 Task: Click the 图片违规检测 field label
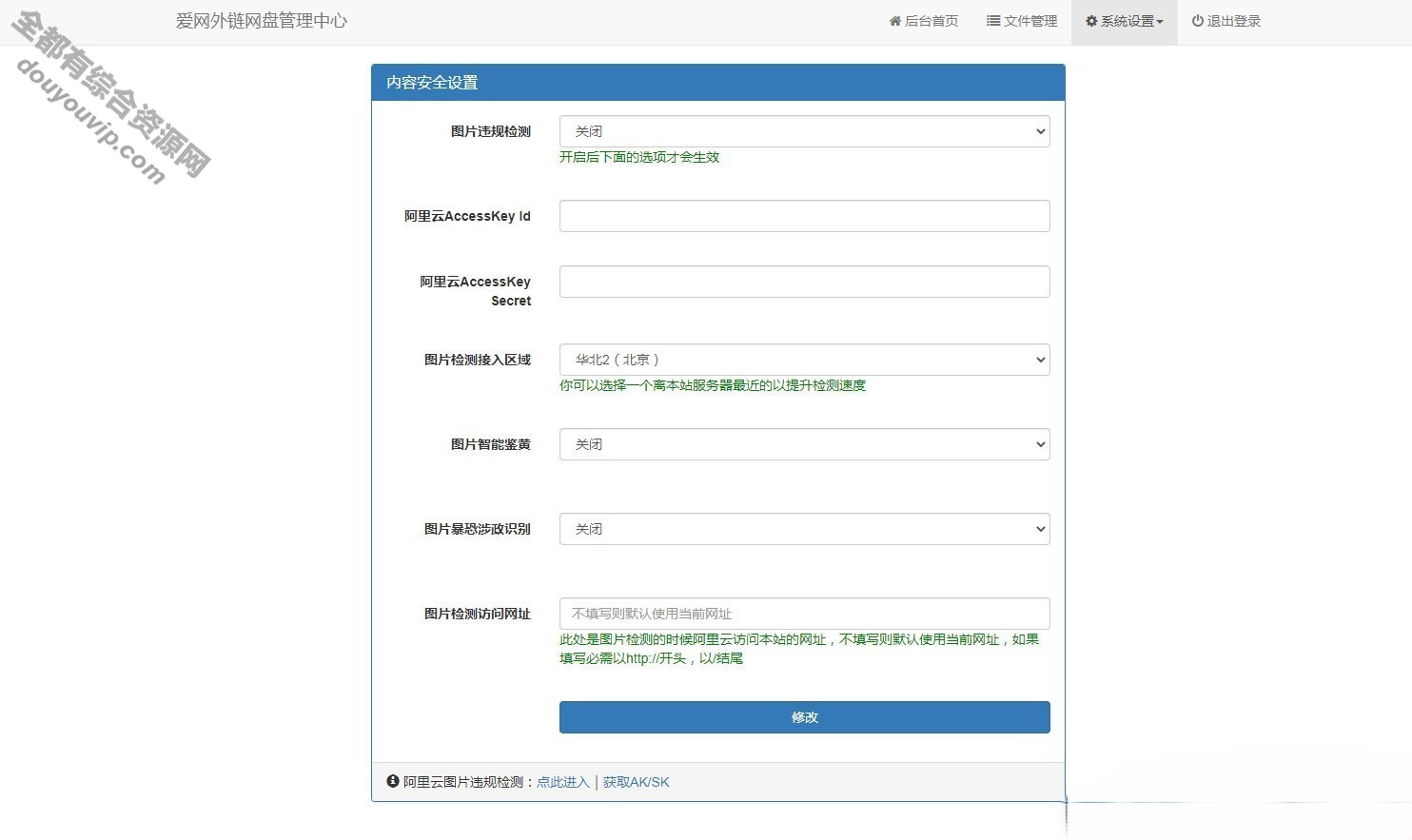[491, 131]
